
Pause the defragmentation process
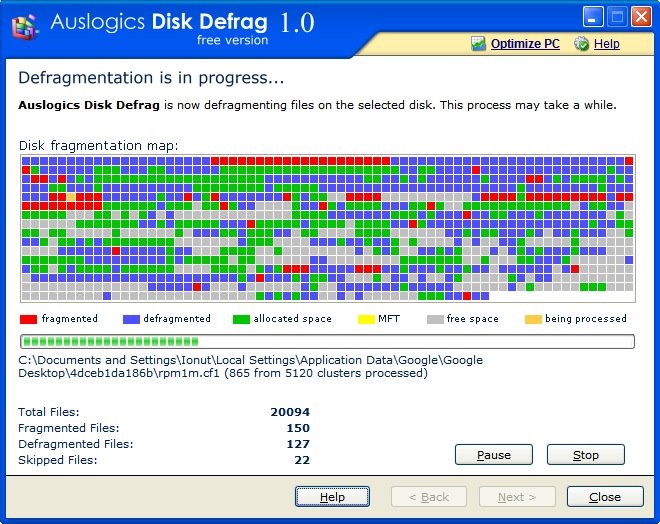(493, 455)
